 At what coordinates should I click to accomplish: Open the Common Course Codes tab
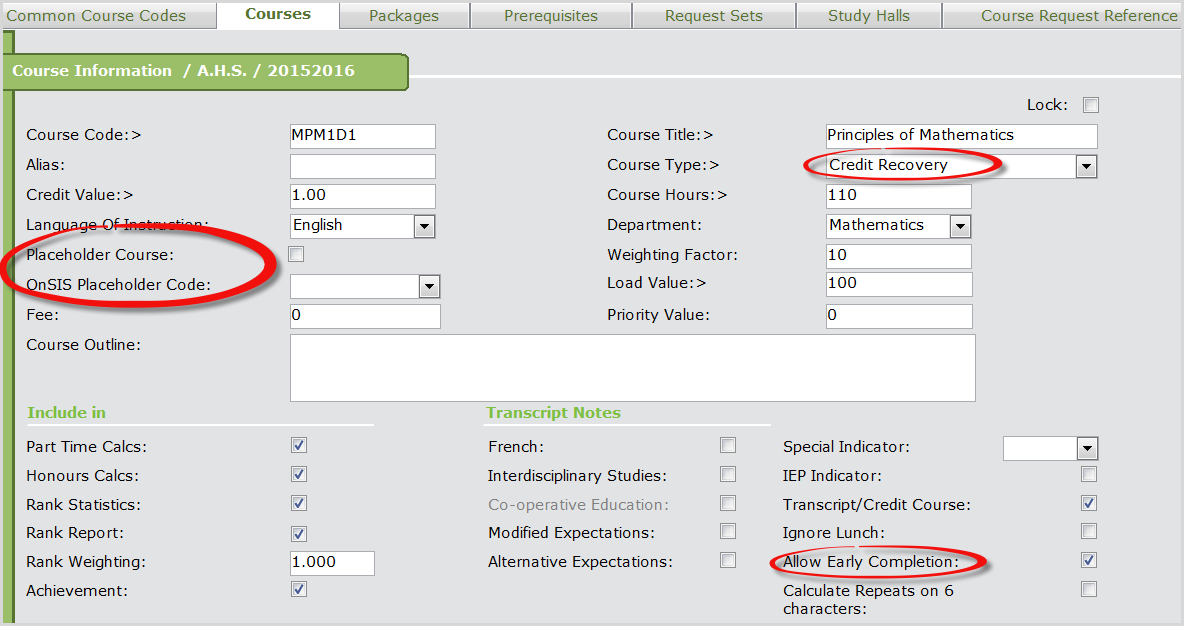[96, 16]
